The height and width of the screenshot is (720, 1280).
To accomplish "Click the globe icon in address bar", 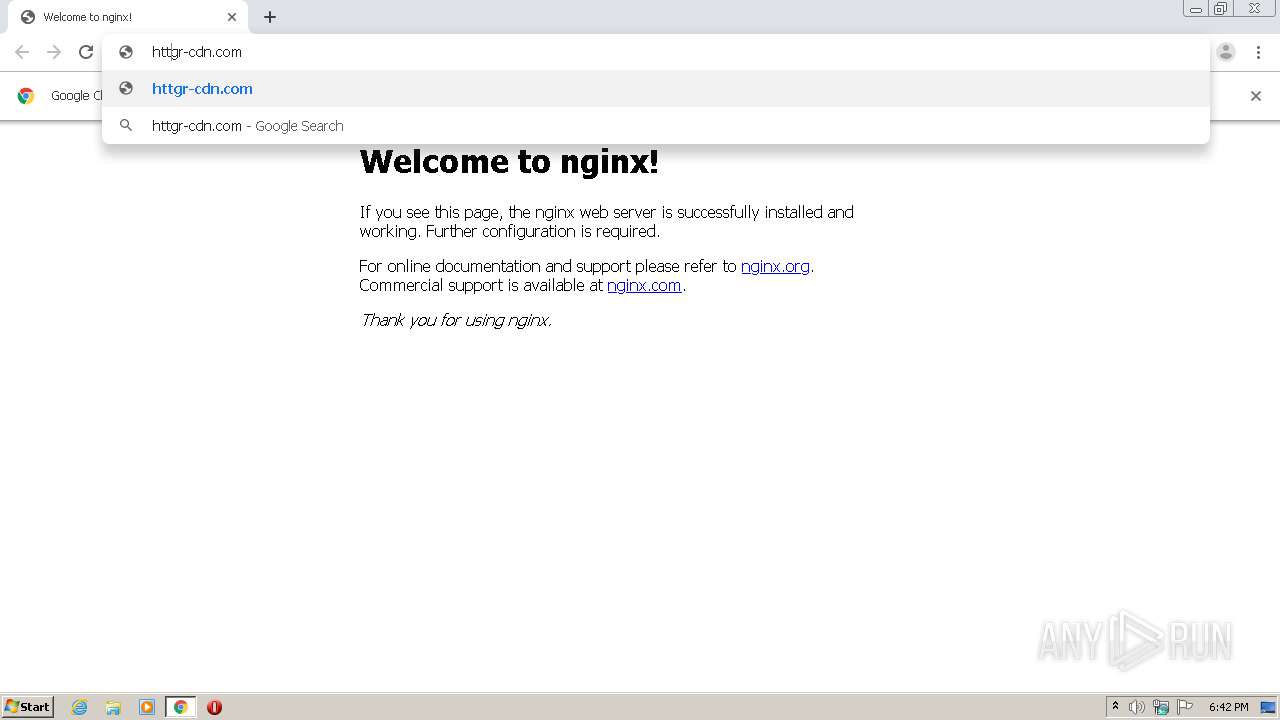I will click(x=126, y=52).
